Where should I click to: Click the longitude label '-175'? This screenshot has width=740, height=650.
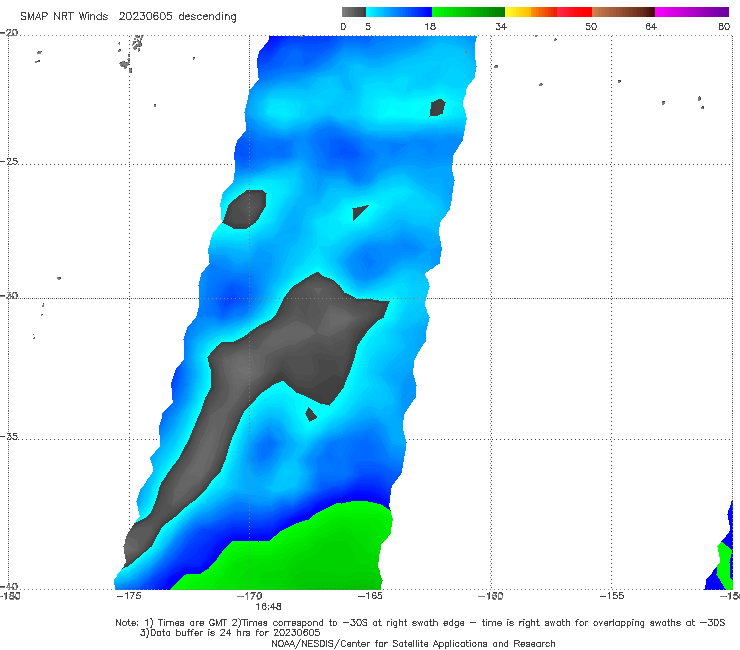click(x=129, y=595)
